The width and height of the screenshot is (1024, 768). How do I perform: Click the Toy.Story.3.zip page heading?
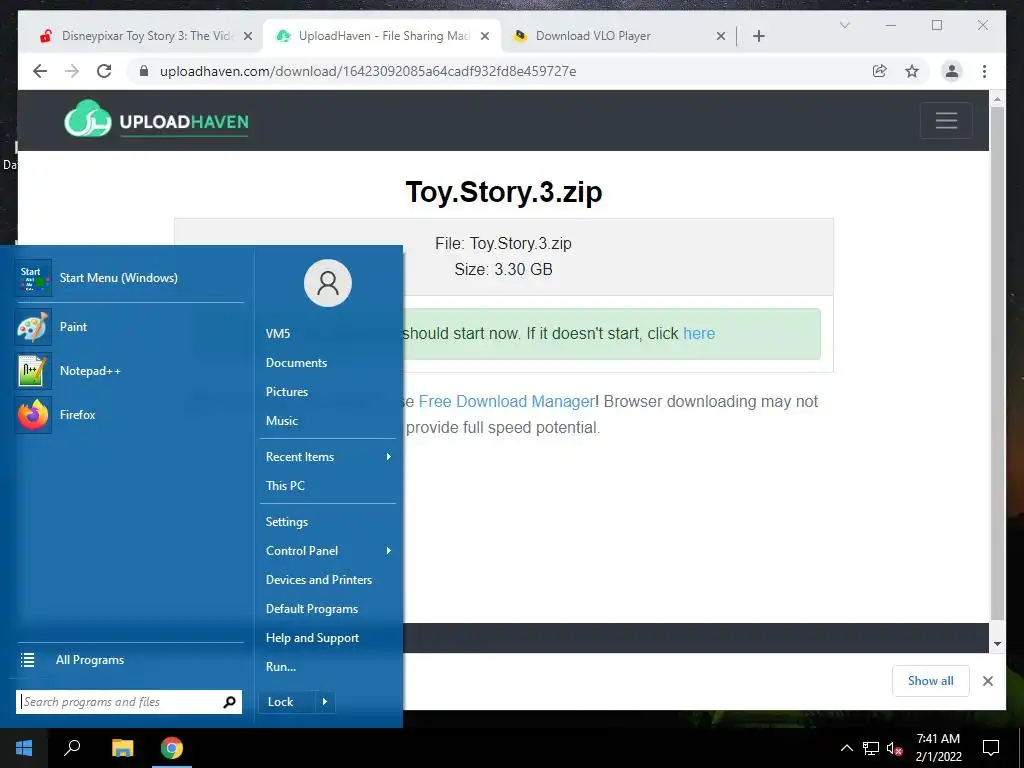[x=504, y=192]
